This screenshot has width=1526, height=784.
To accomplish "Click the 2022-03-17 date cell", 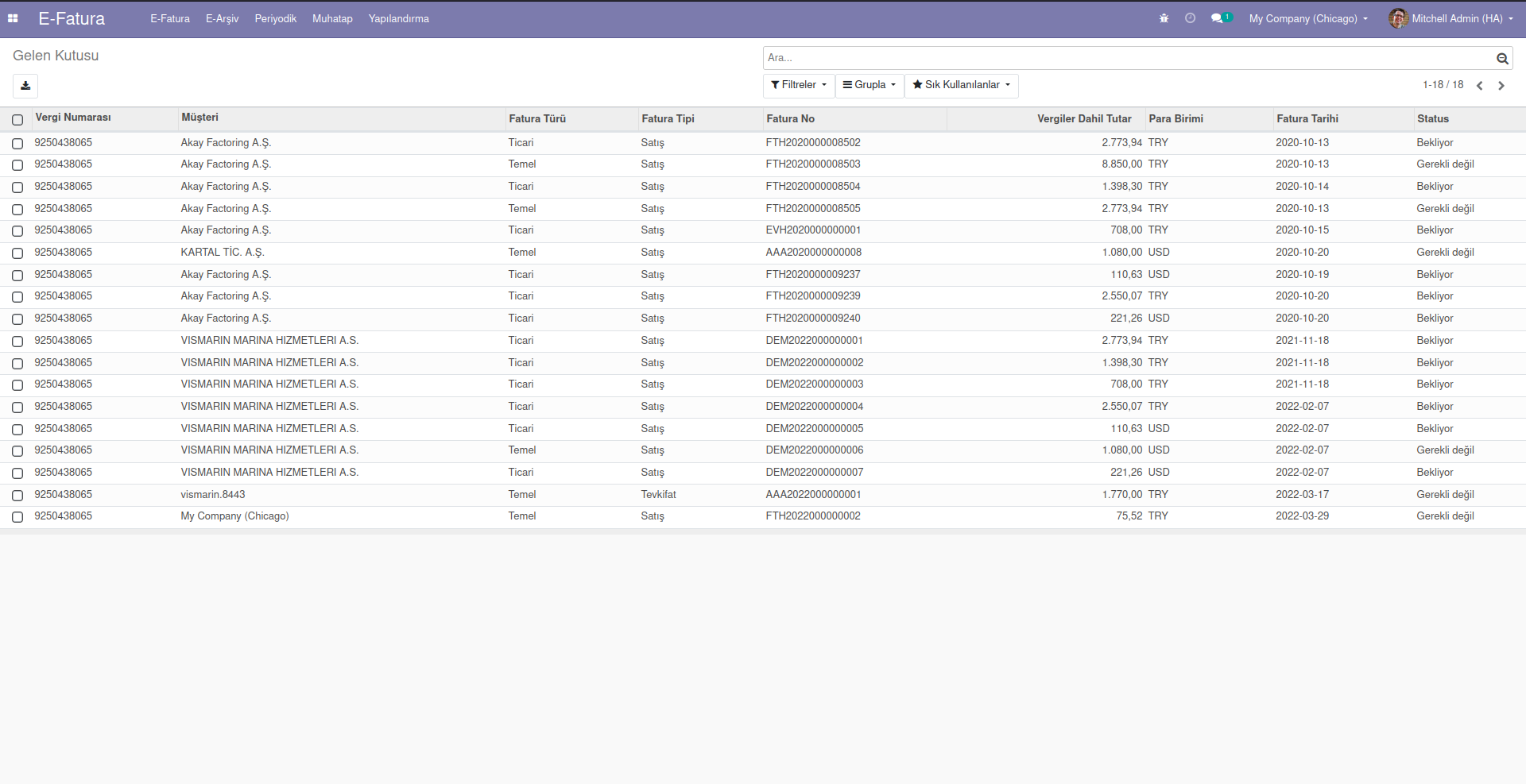I will point(1303,495).
